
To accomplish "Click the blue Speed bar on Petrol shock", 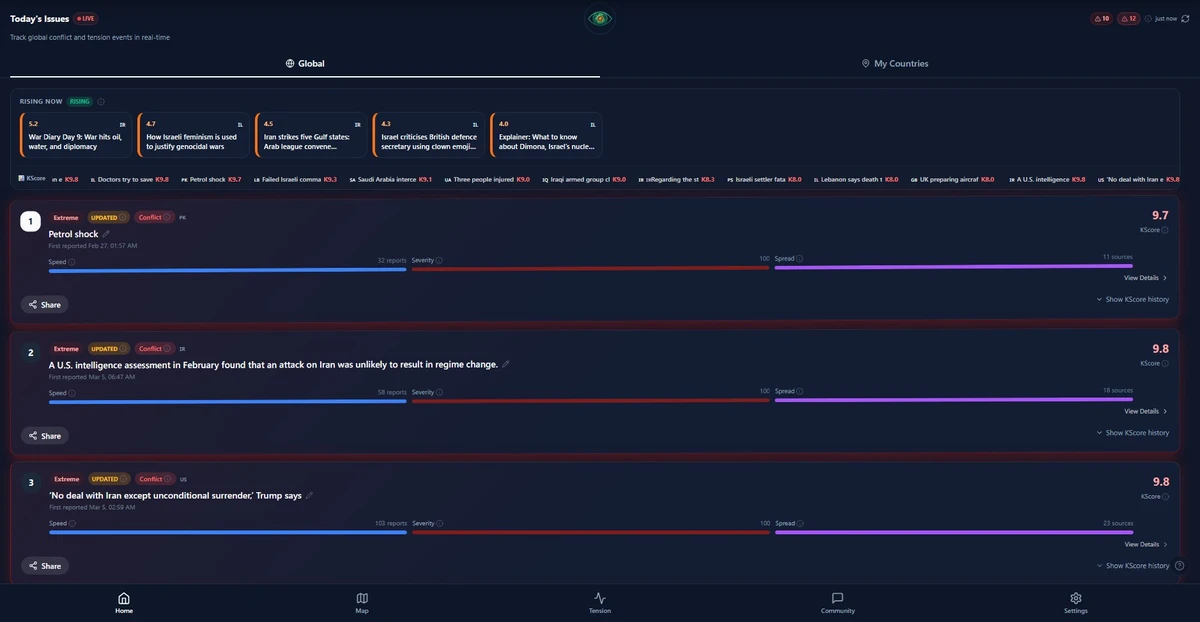I will (x=228, y=268).
